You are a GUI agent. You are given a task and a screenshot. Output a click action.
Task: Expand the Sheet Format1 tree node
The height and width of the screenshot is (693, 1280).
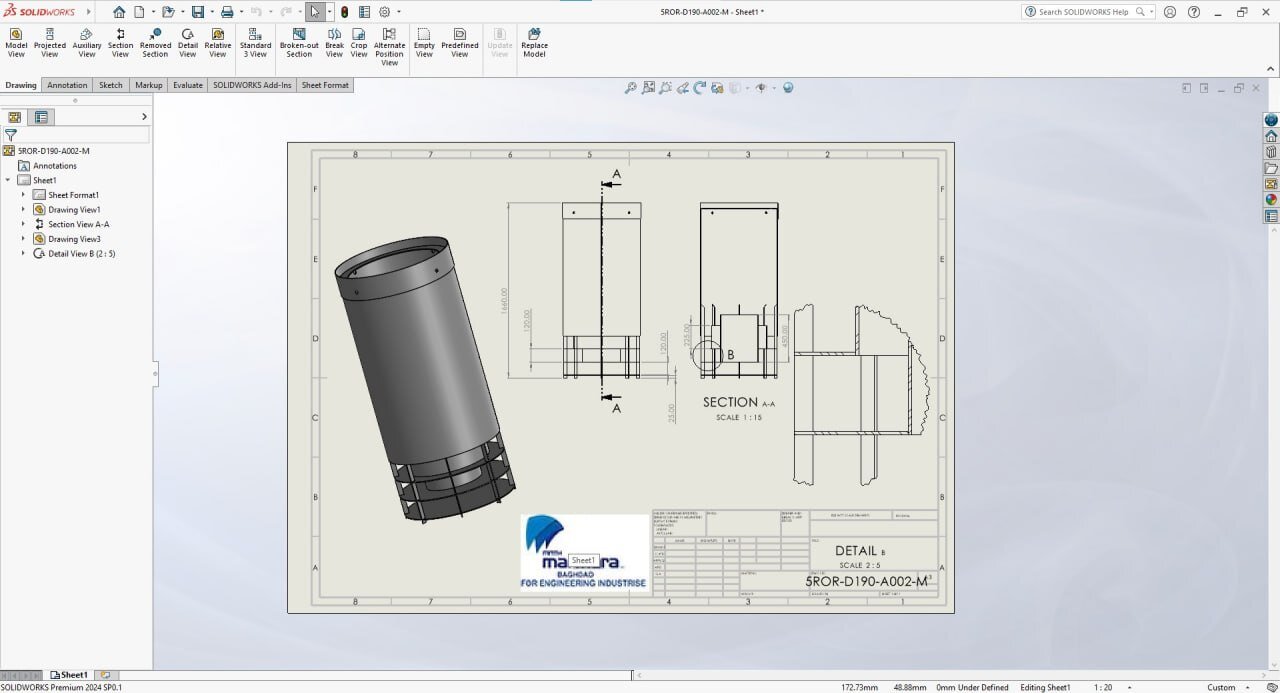tap(23, 195)
